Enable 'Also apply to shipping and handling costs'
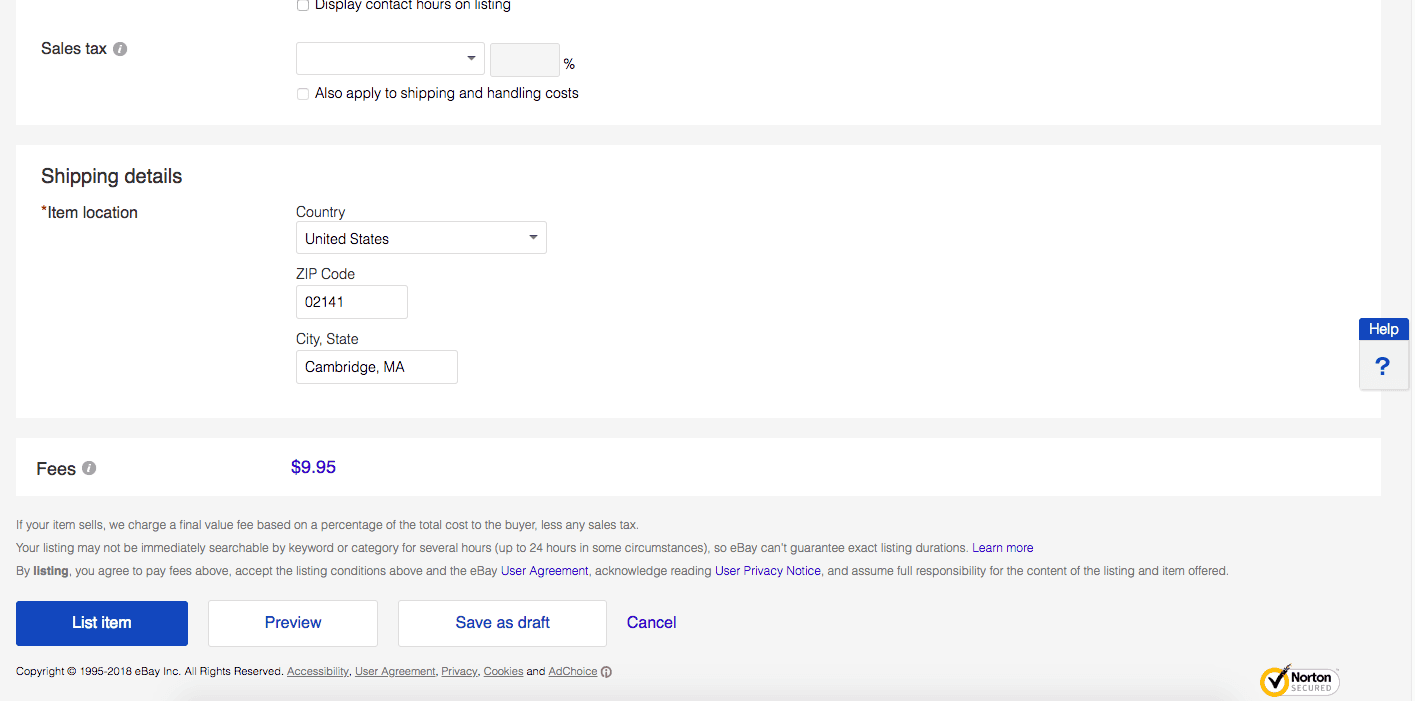The height and width of the screenshot is (701, 1415). pos(303,94)
